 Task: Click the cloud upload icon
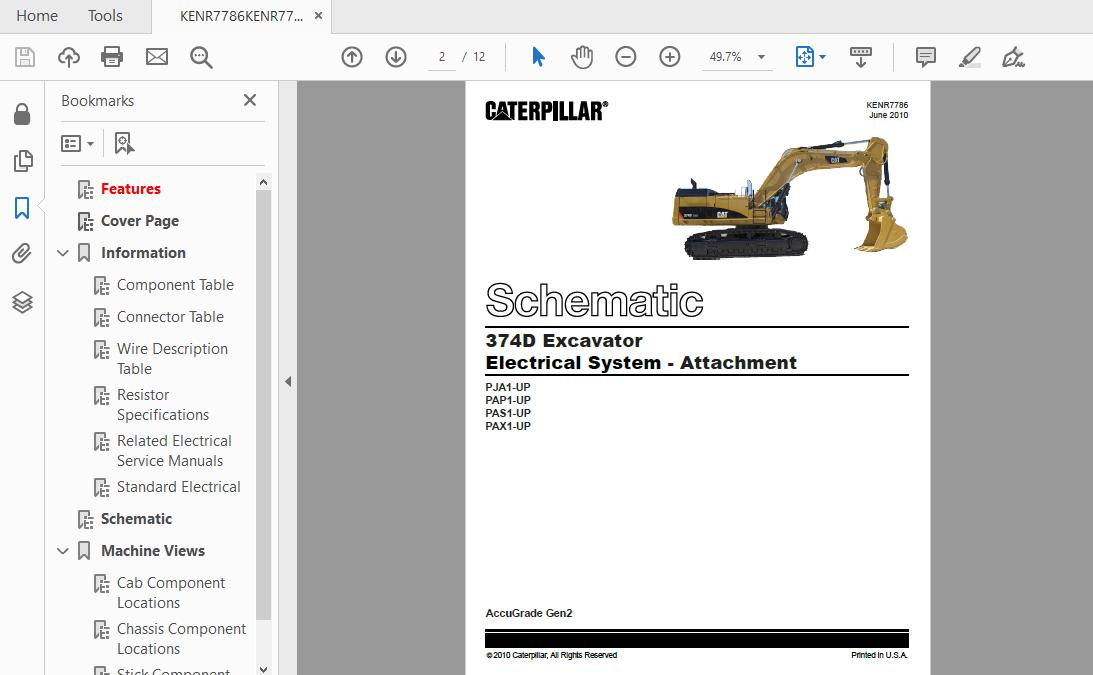68,56
